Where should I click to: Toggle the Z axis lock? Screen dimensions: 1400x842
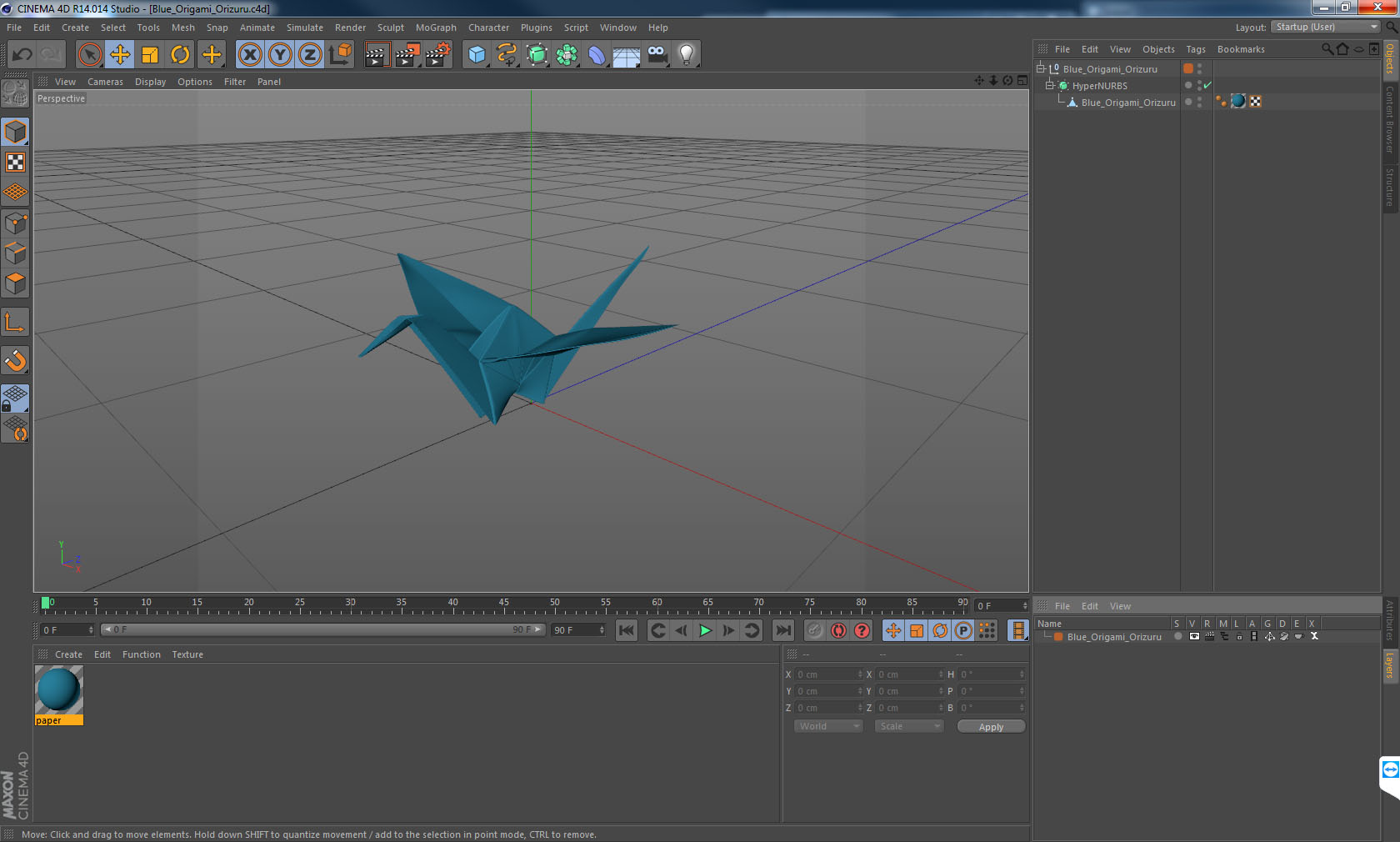click(310, 55)
